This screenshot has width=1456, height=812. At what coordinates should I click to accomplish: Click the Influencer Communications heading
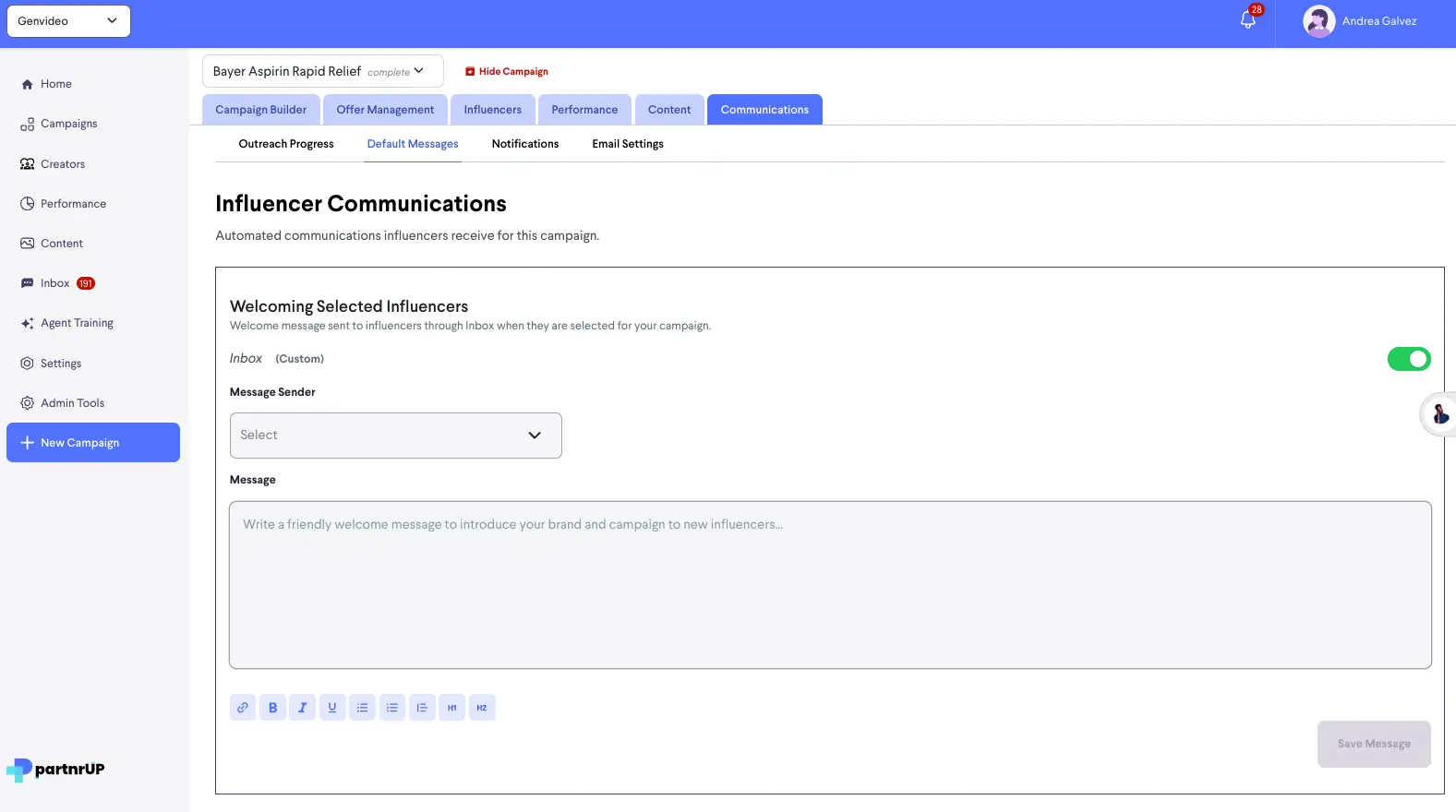pyautogui.click(x=361, y=204)
